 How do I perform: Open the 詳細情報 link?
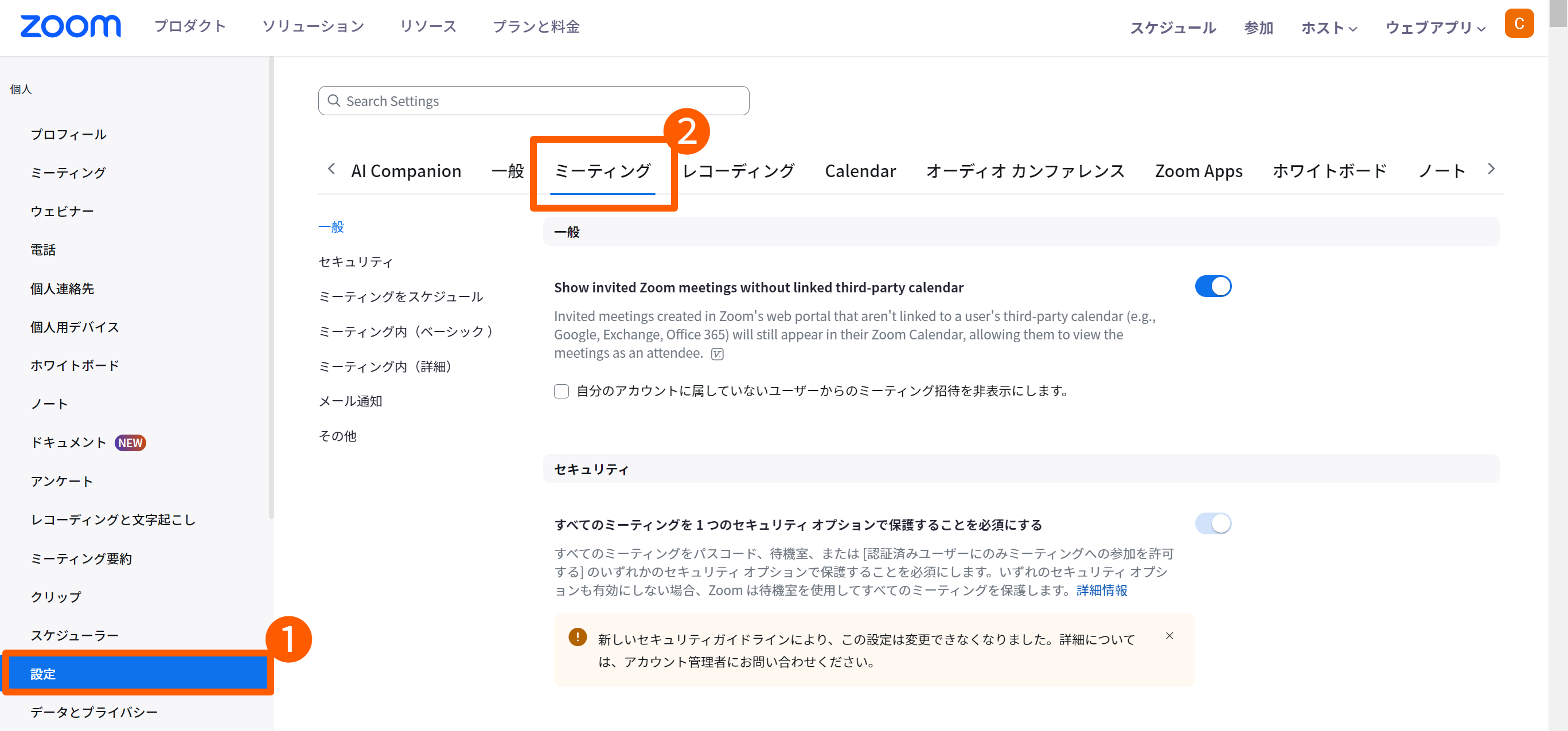point(1101,590)
